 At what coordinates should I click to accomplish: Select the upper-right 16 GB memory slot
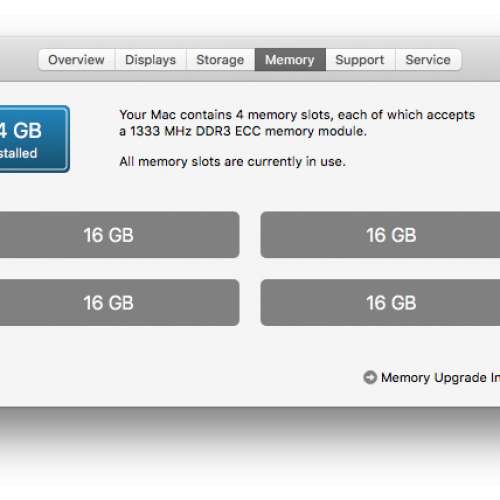coord(380,235)
